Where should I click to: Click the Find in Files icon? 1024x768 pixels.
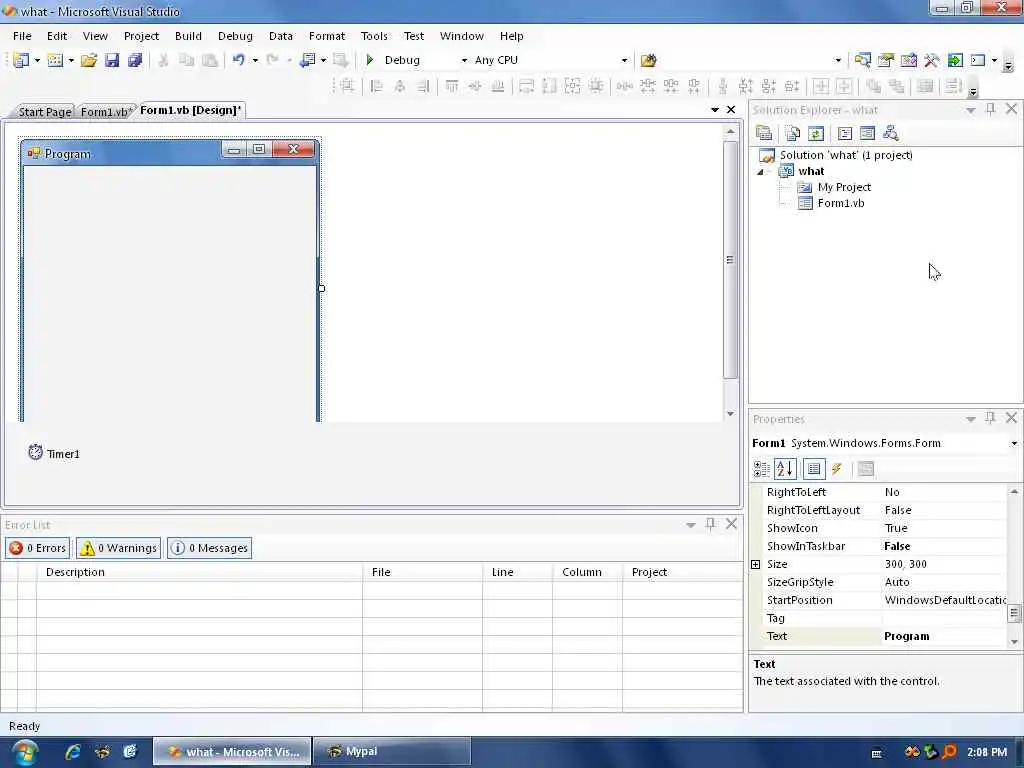coord(648,60)
